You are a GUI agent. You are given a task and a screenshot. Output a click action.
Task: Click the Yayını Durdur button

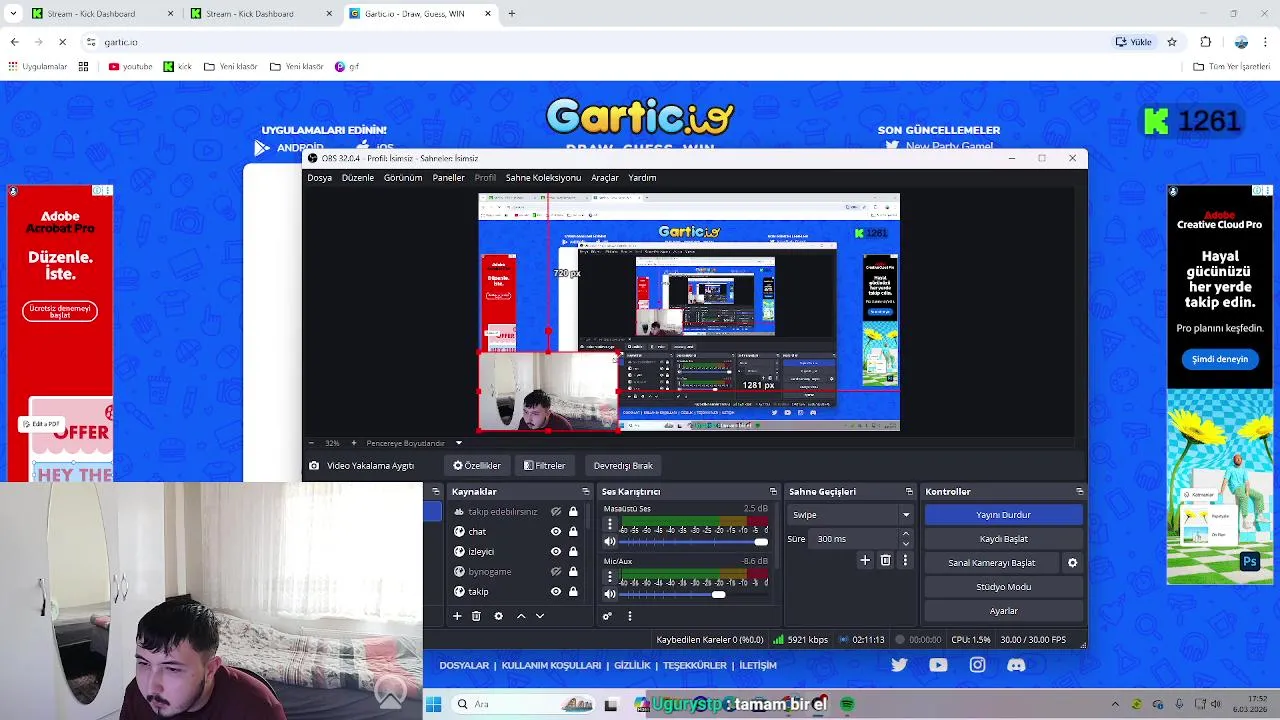(x=1003, y=515)
